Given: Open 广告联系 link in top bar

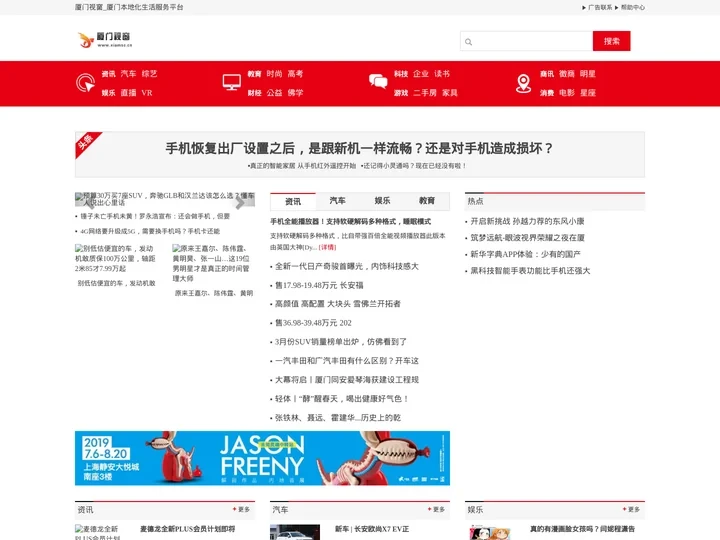Looking at the screenshot, I should coord(600,7).
